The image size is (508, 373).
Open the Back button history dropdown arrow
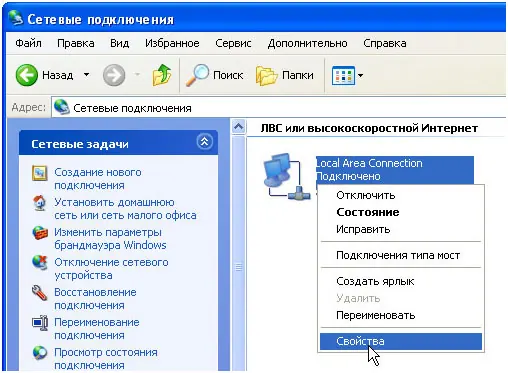pos(86,75)
